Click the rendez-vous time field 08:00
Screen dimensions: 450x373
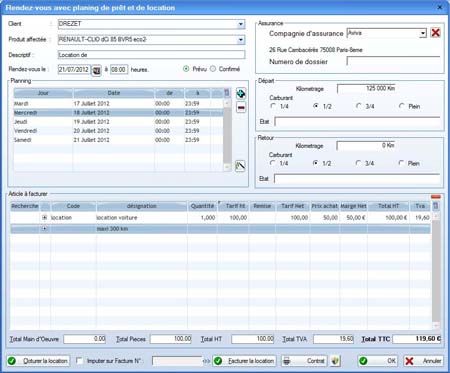[x=119, y=70]
